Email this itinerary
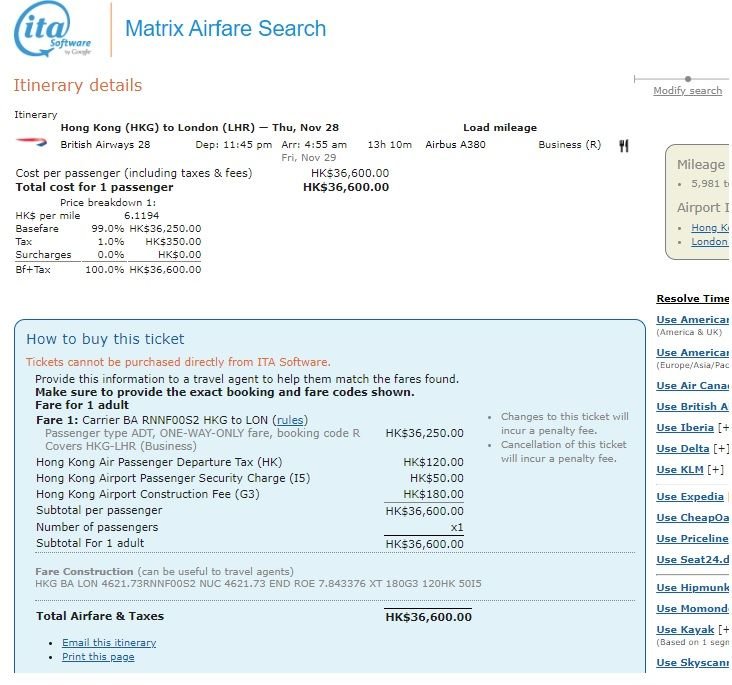The width and height of the screenshot is (732, 685). 109,643
